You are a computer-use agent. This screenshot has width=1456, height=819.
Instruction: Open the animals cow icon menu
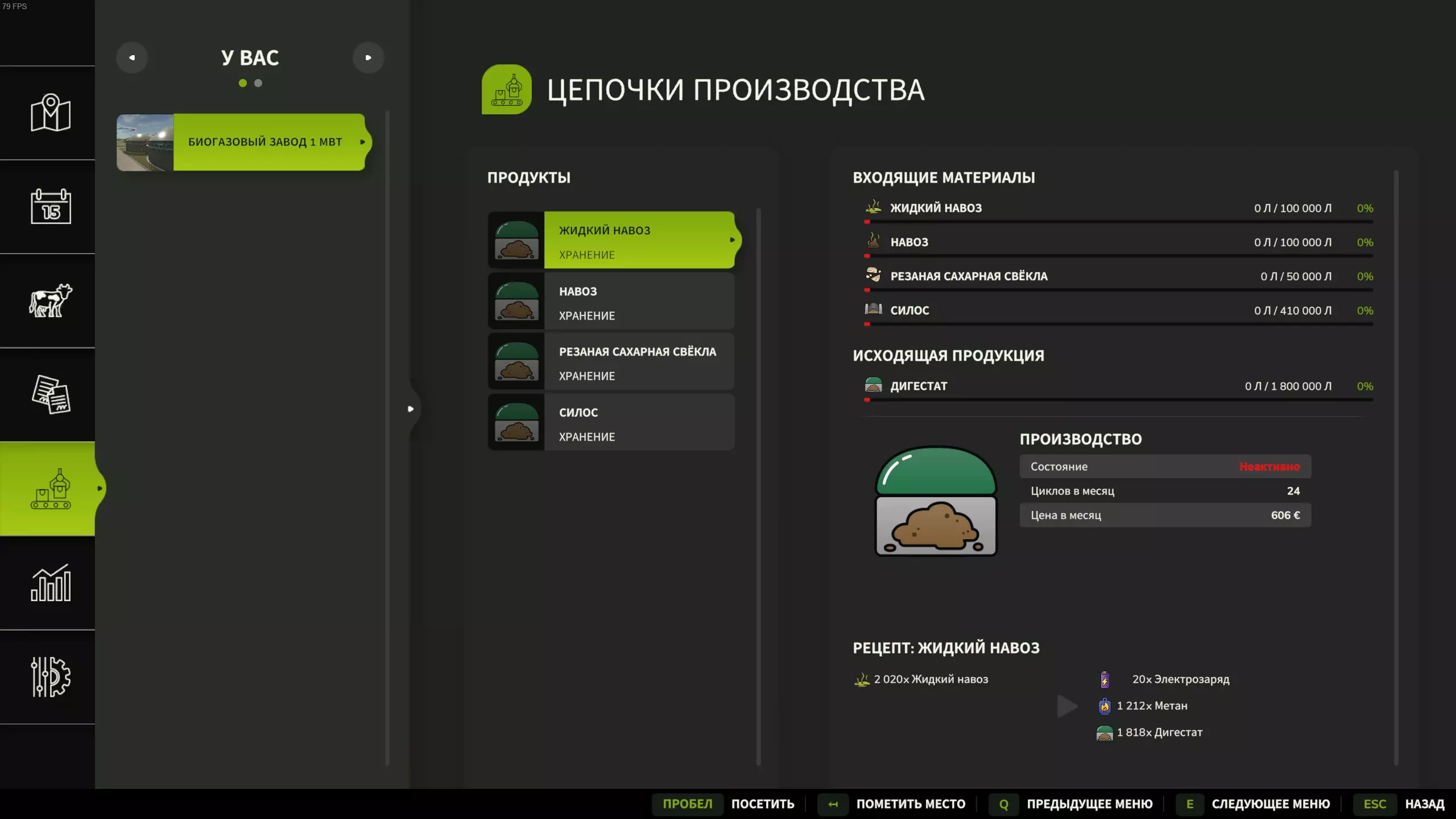click(50, 300)
